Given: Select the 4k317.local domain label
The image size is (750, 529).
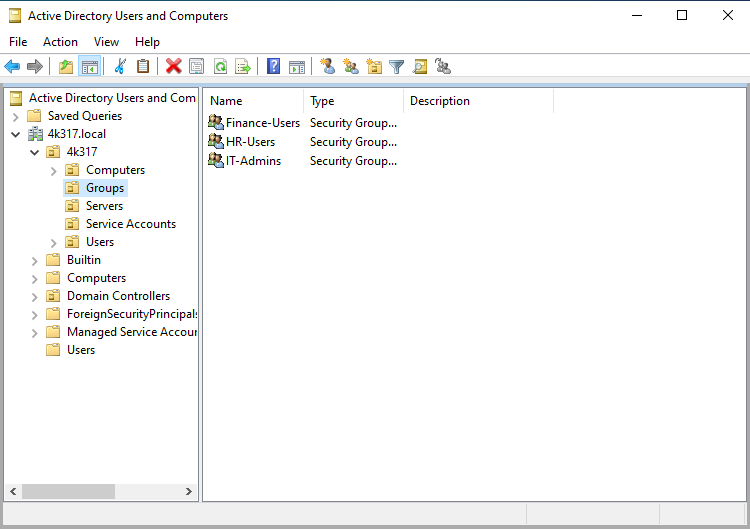Looking at the screenshot, I should tap(77, 134).
